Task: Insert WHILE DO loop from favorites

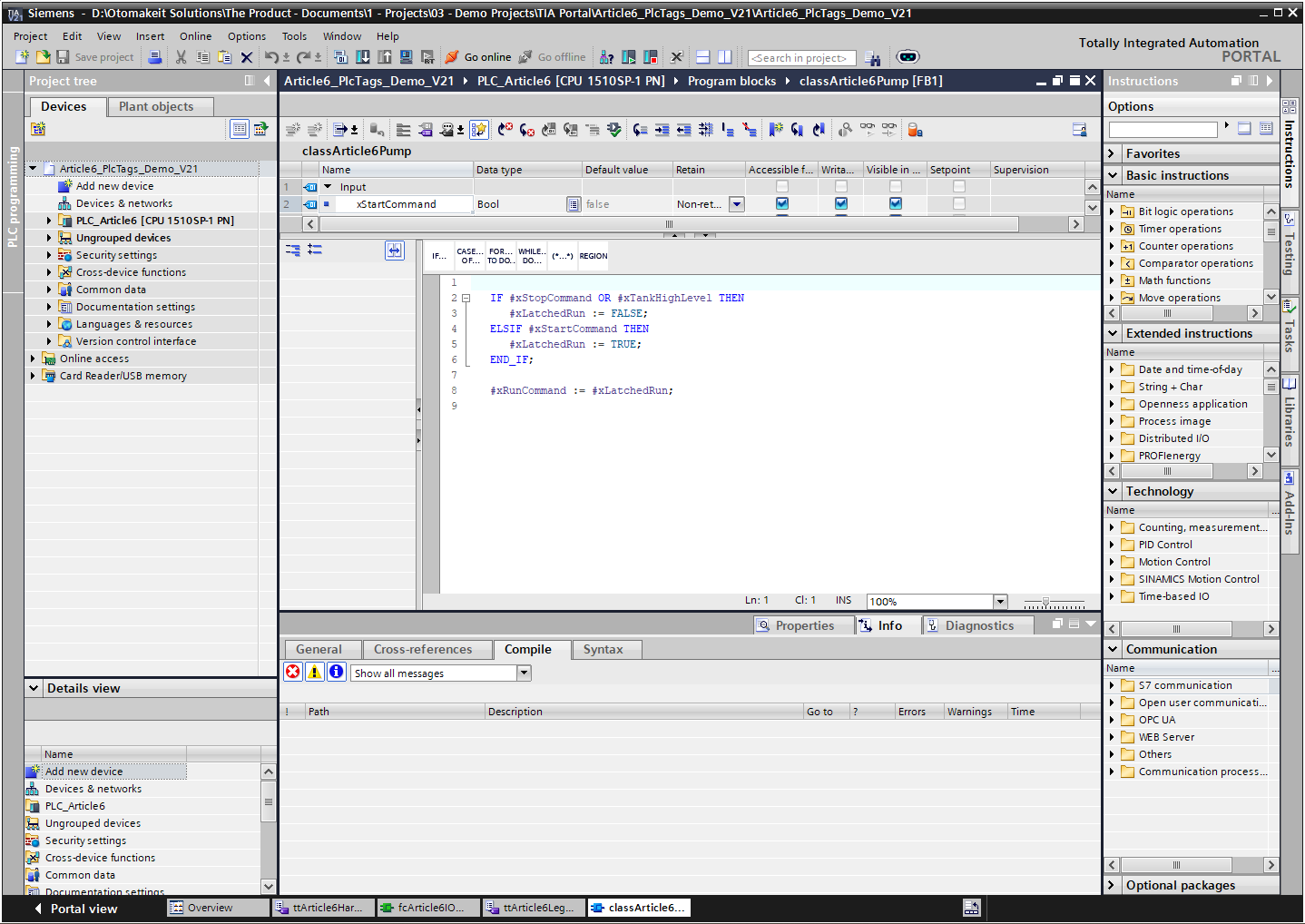Action: point(532,256)
